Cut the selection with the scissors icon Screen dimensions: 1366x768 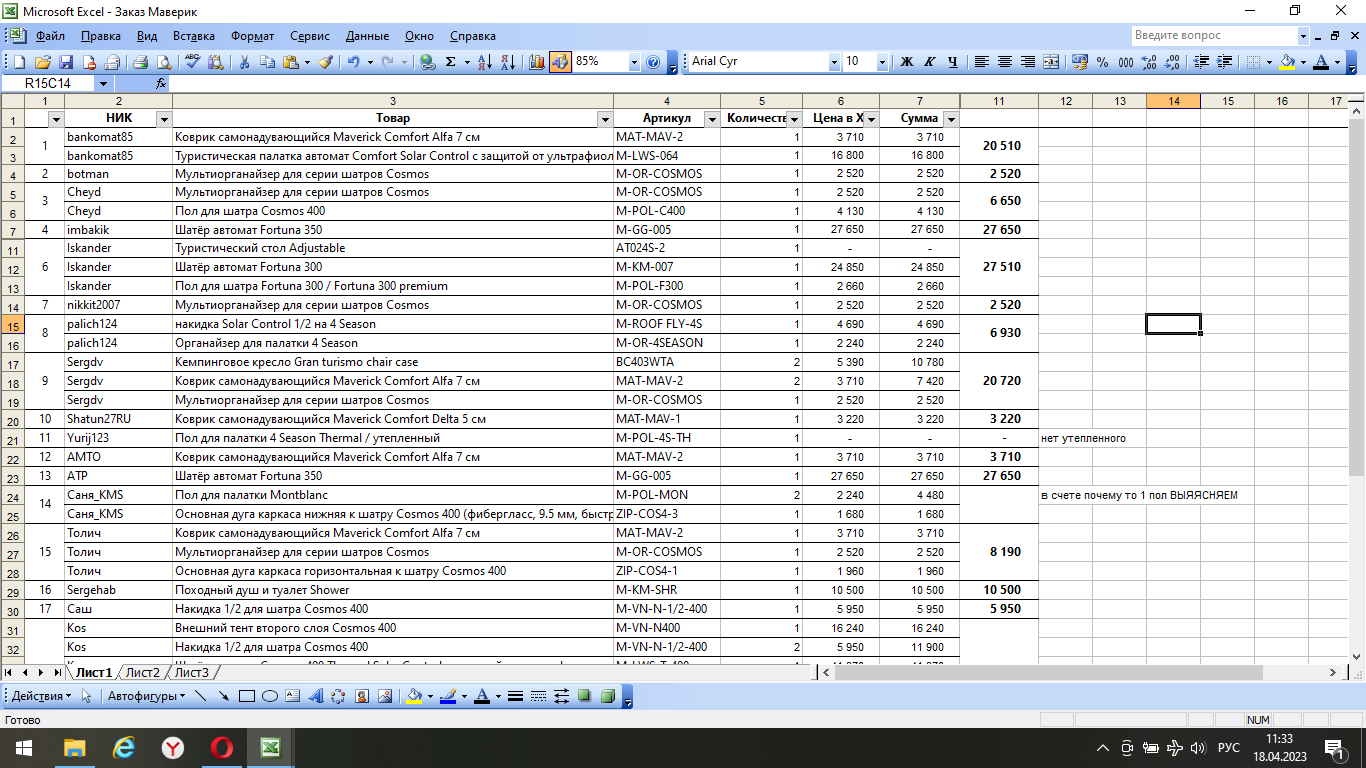(x=244, y=62)
